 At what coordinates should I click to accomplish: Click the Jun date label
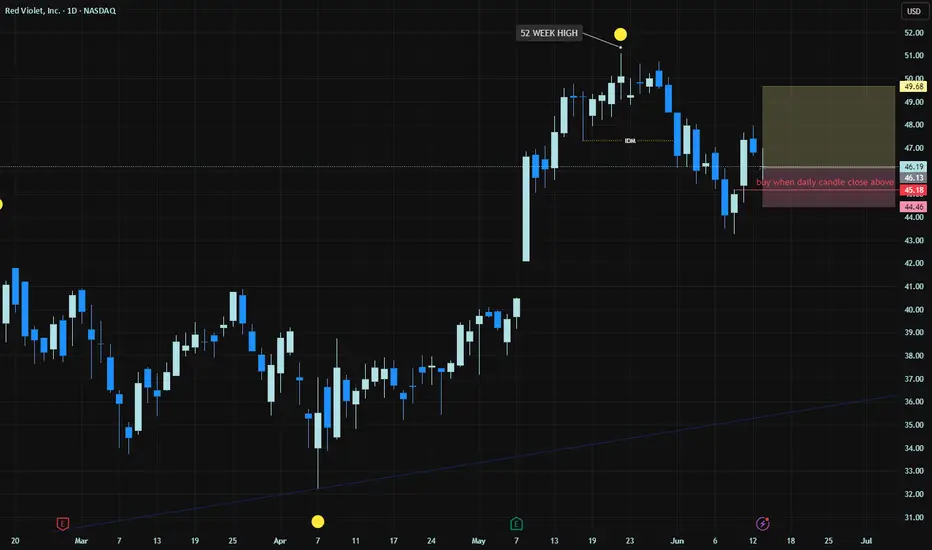click(x=677, y=541)
